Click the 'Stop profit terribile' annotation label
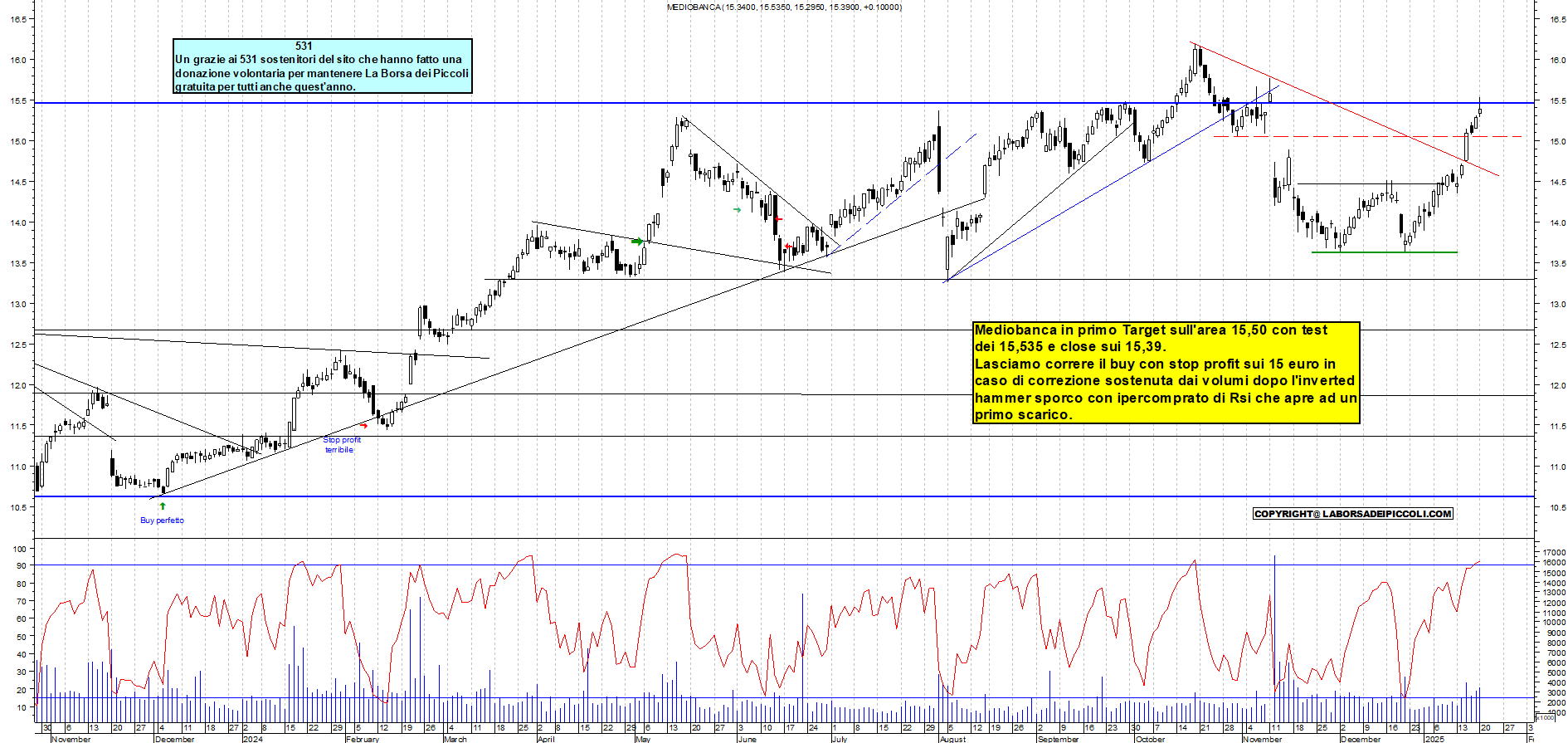Screen dimensions: 1568x743 341,445
